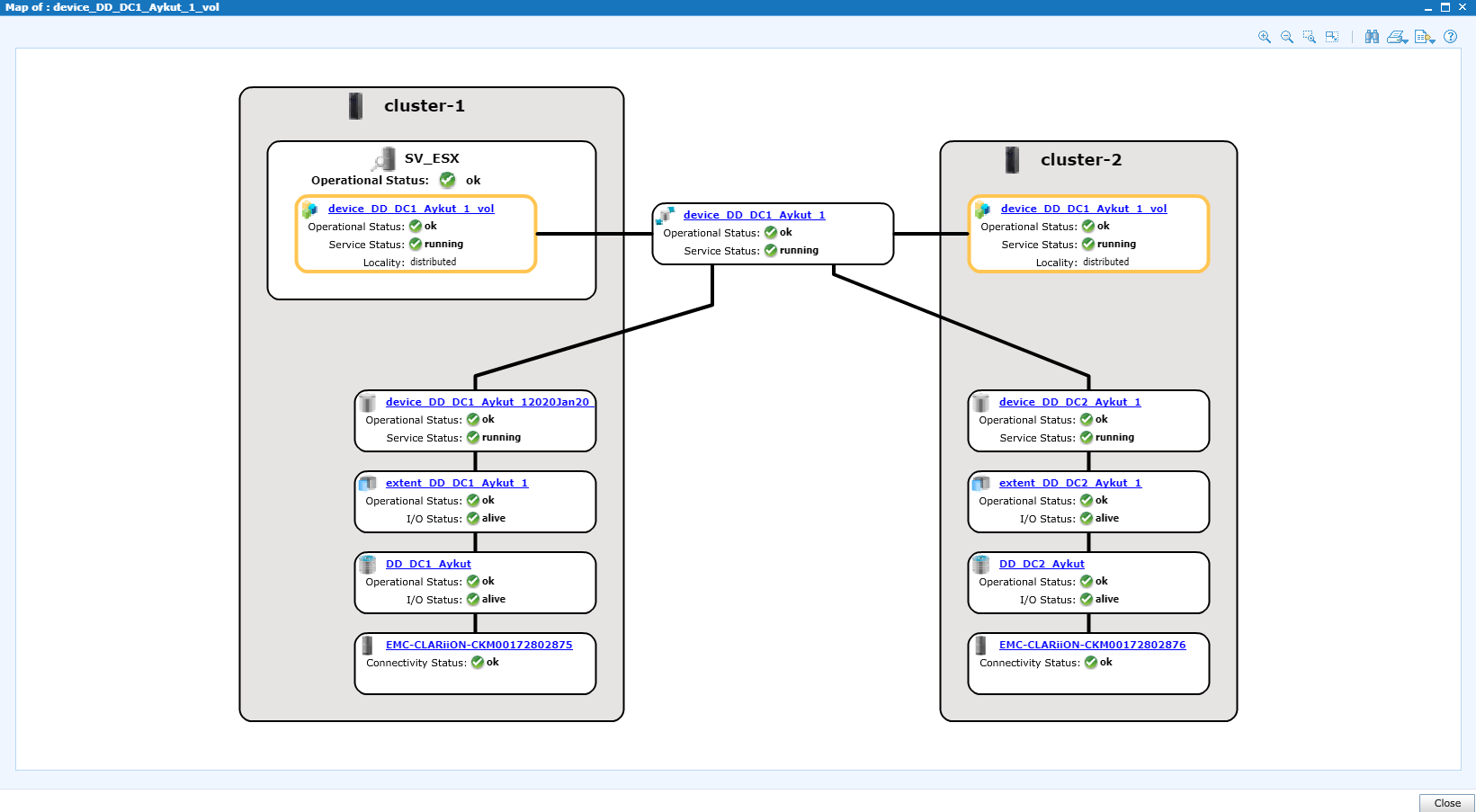Click alive I/O status icon of extent_DD_DC2_Aykut_1

click(1087, 518)
